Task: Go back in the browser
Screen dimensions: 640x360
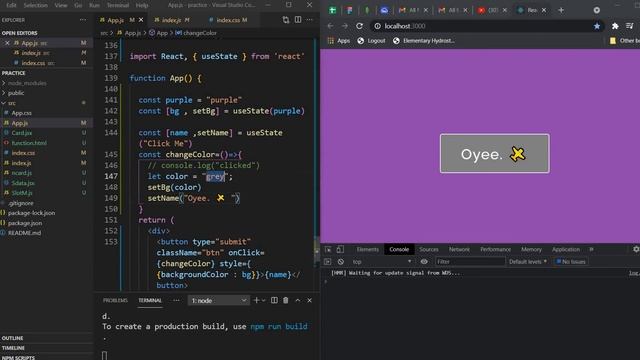Action: [x=330, y=26]
